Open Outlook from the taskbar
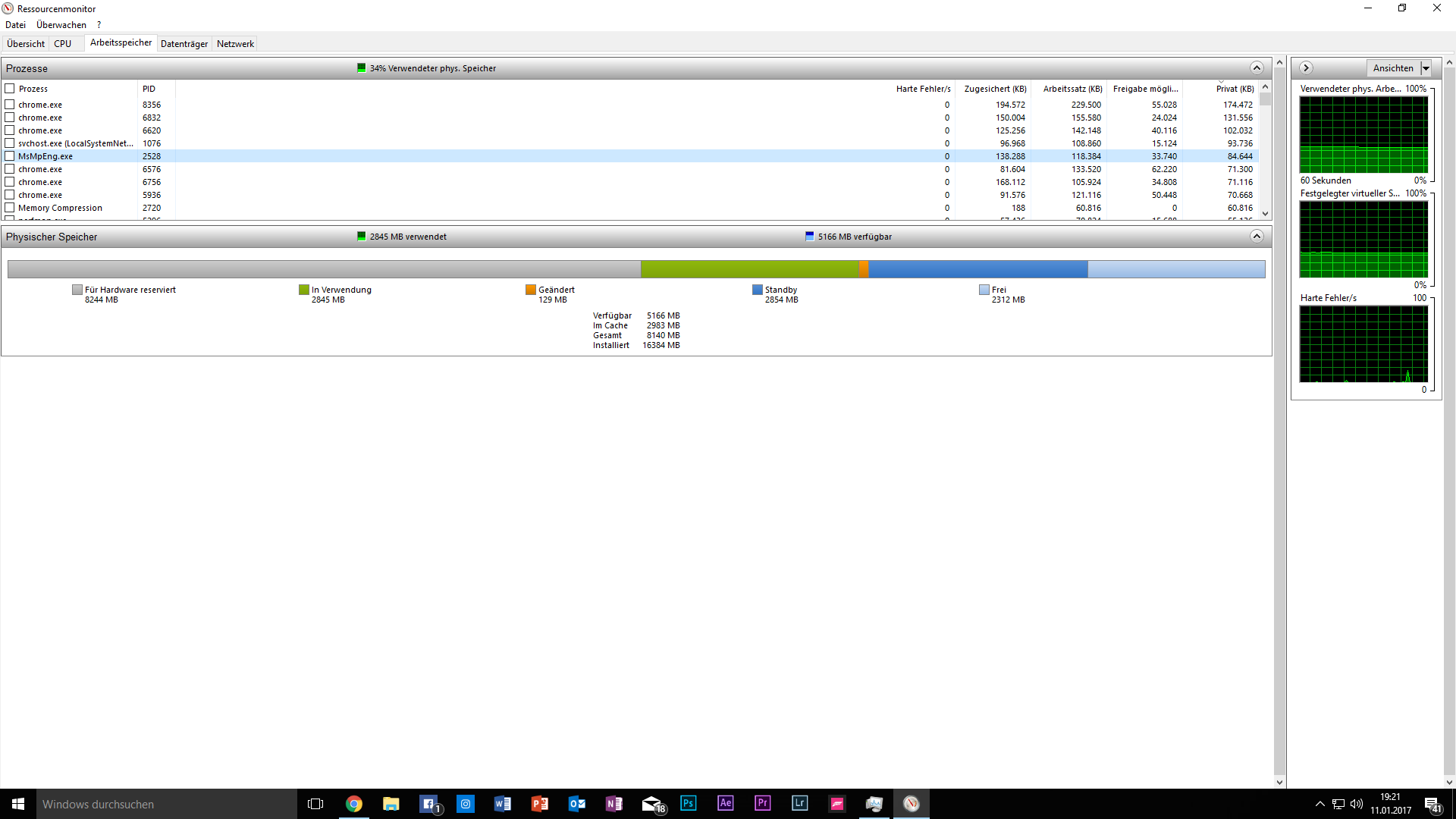The width and height of the screenshot is (1456, 819). 577,804
